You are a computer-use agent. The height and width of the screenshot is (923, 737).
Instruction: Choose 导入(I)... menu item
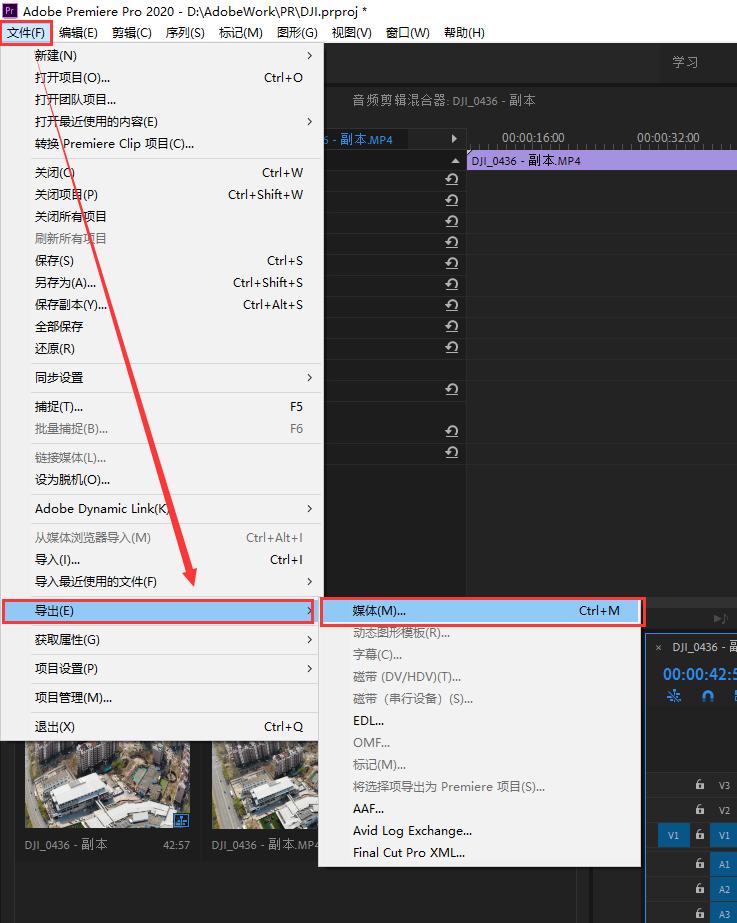click(x=162, y=560)
